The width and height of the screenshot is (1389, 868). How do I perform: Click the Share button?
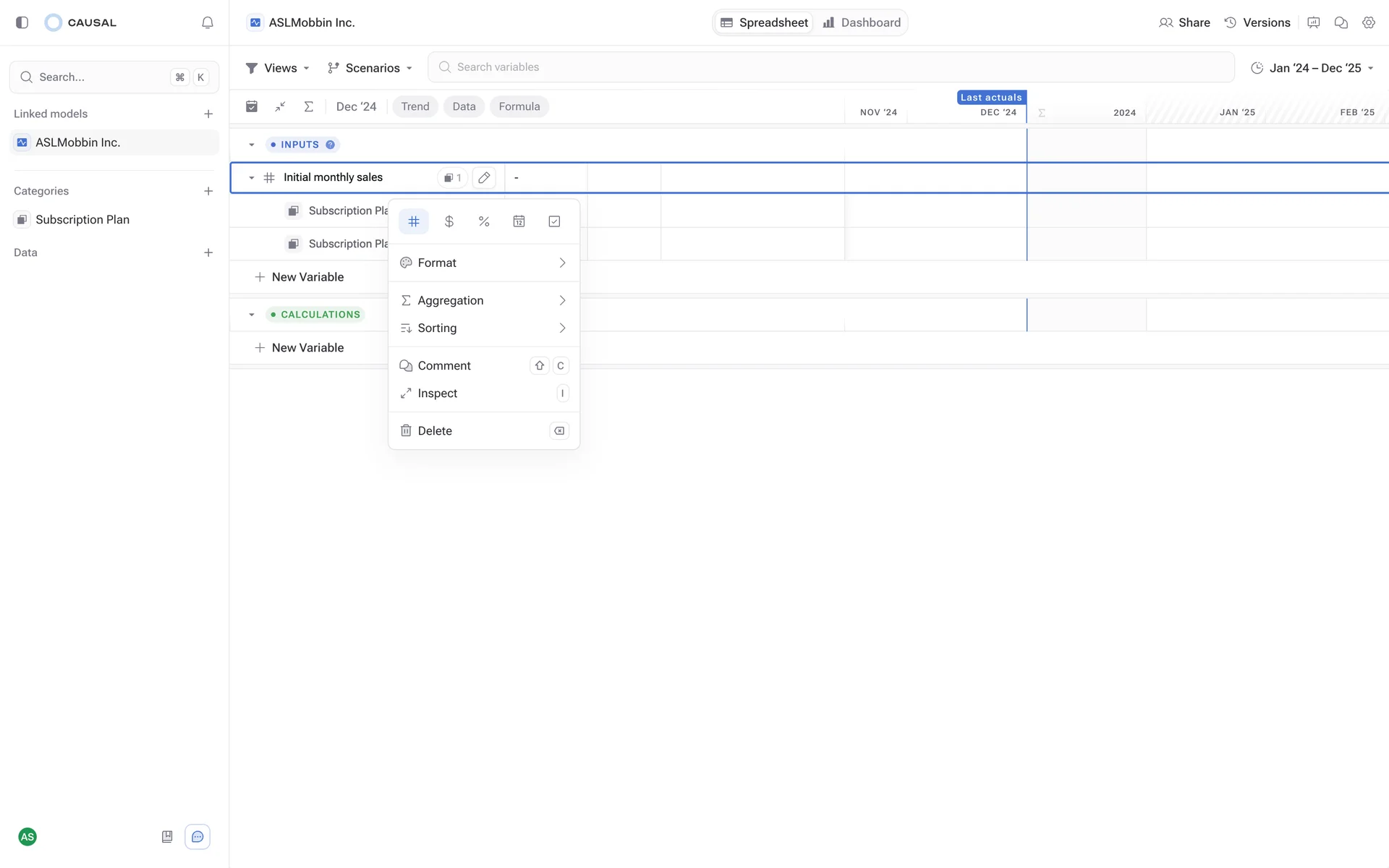[x=1184, y=22]
